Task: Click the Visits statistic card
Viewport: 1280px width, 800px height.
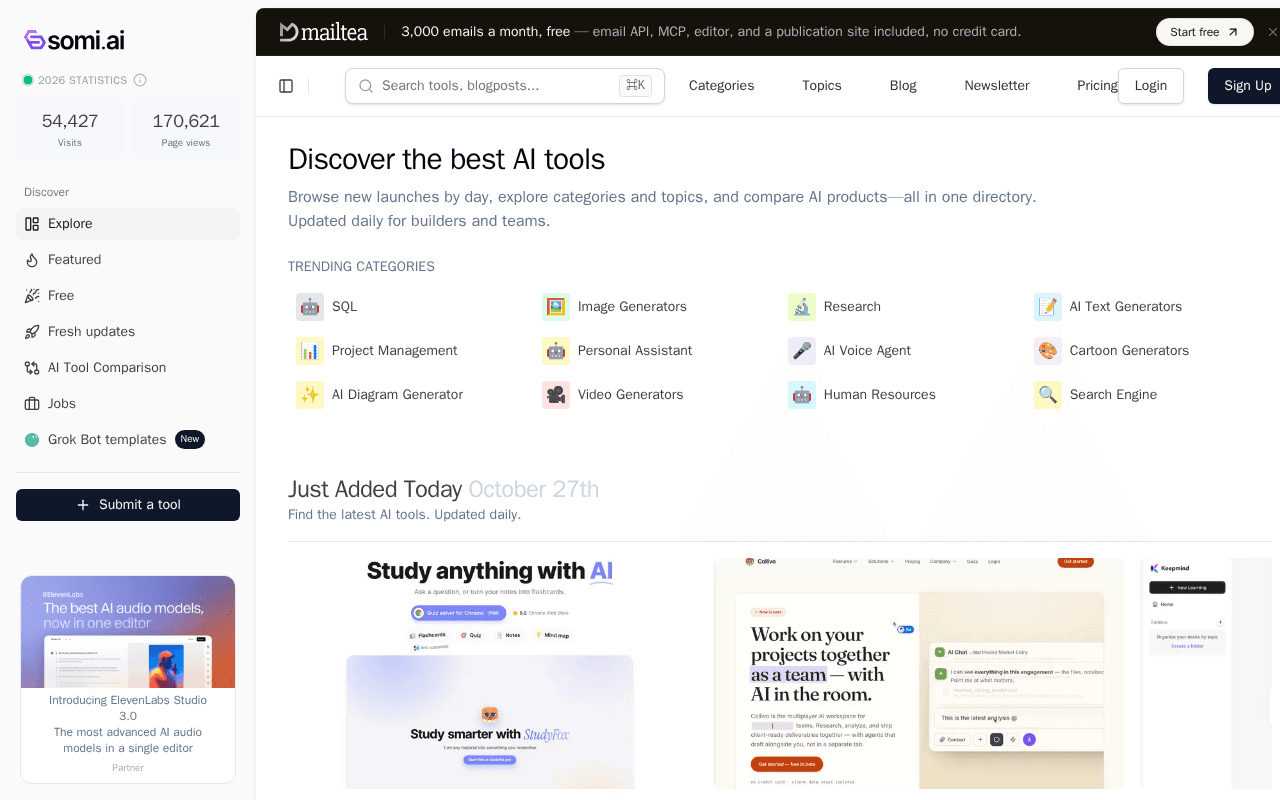Action: pos(70,129)
